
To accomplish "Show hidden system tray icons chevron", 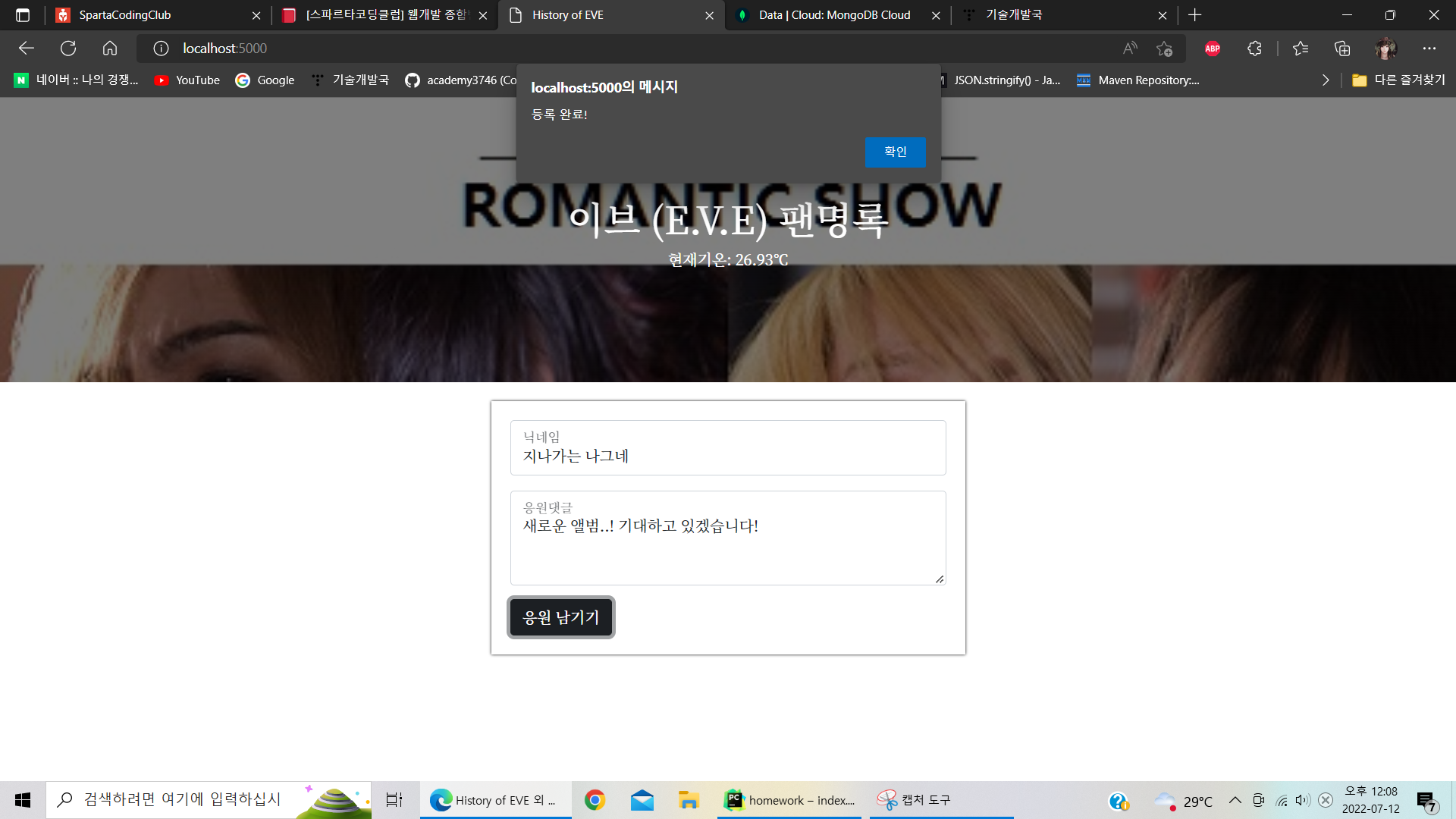I will (1235, 800).
